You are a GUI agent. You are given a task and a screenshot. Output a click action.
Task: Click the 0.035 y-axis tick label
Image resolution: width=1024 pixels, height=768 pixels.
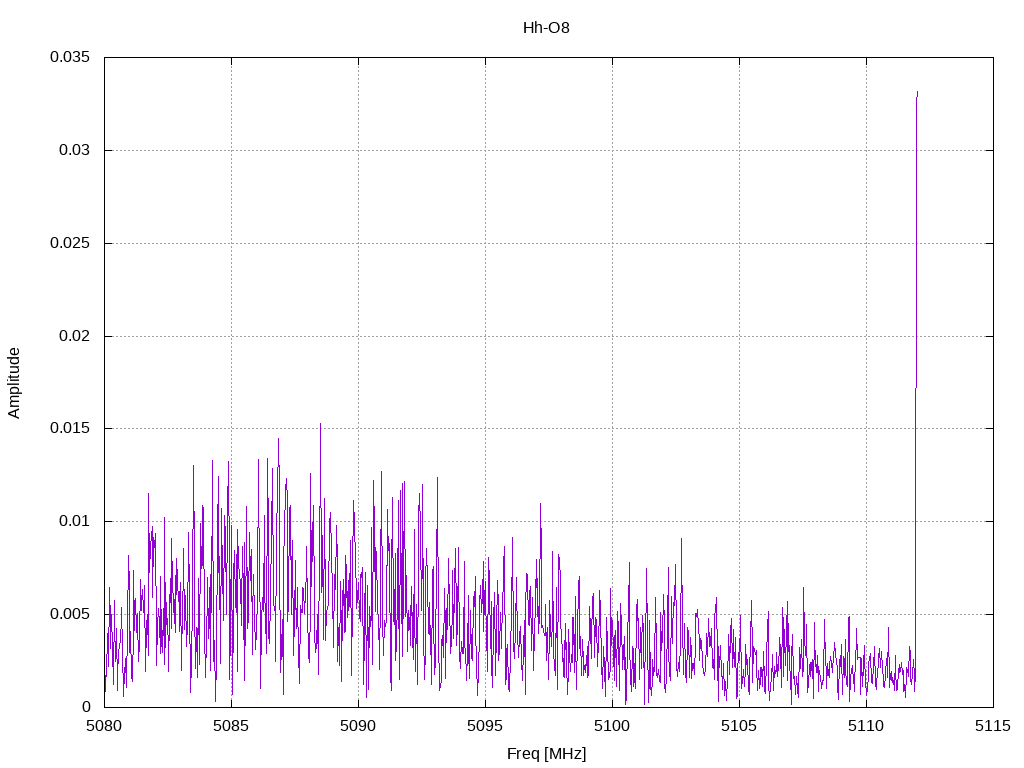[x=70, y=57]
